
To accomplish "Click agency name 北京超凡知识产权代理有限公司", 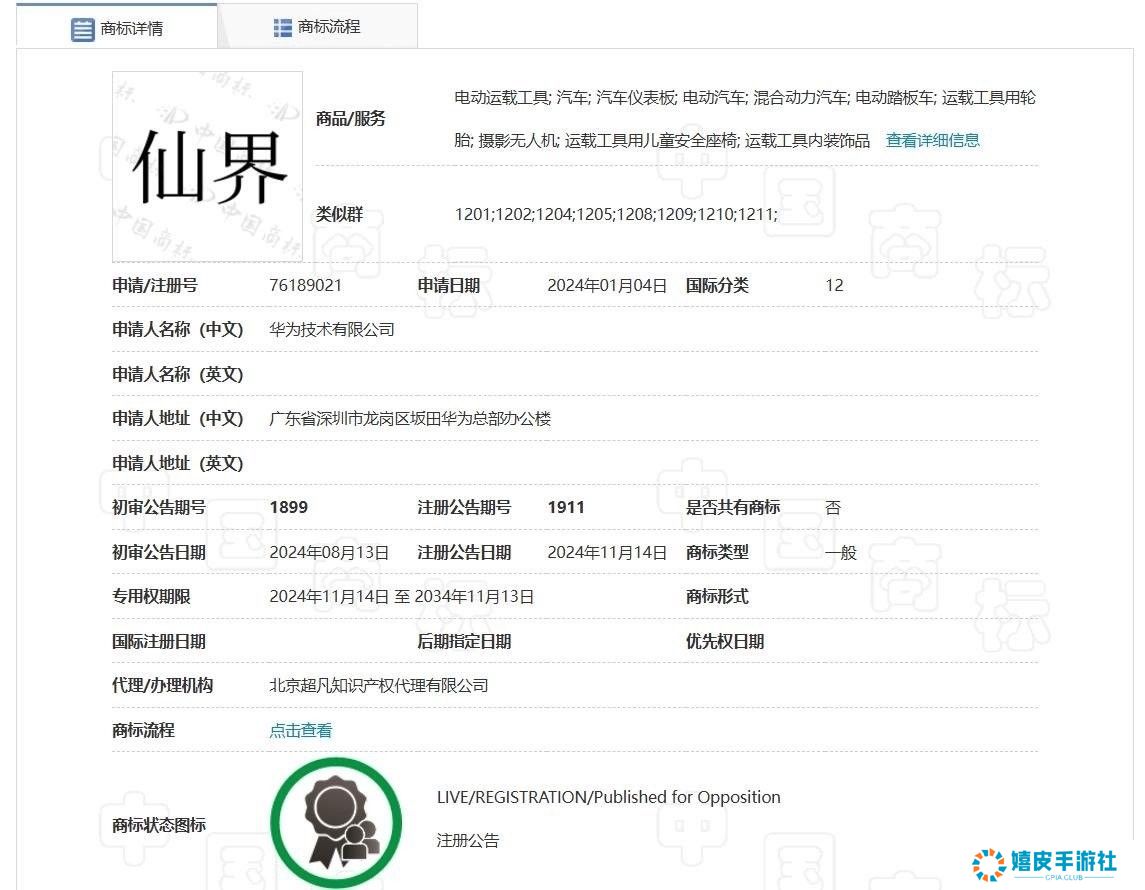I will tap(379, 685).
